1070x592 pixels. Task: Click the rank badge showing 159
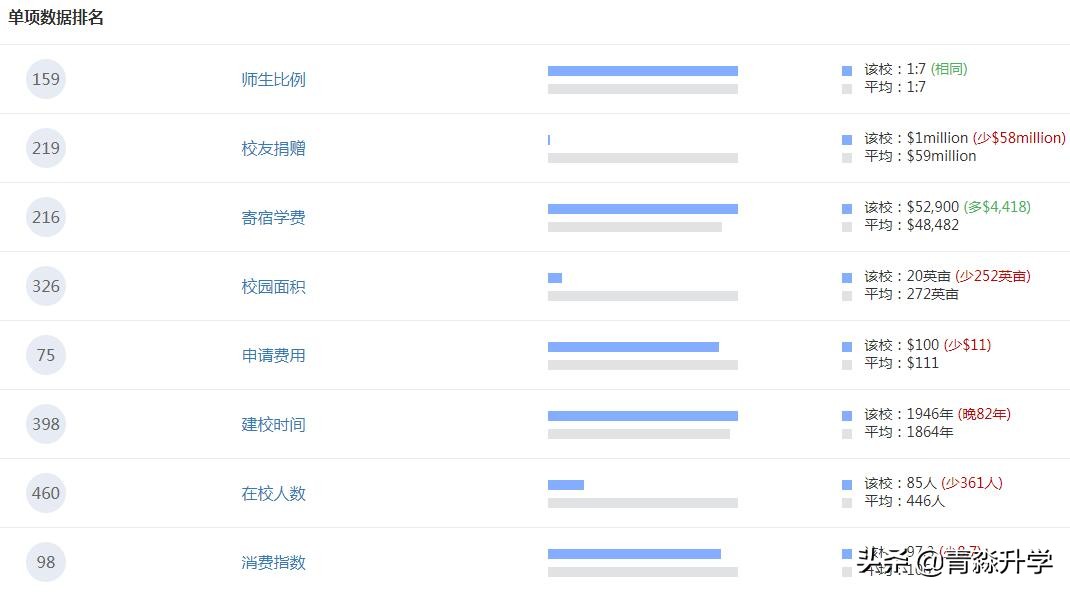point(45,79)
